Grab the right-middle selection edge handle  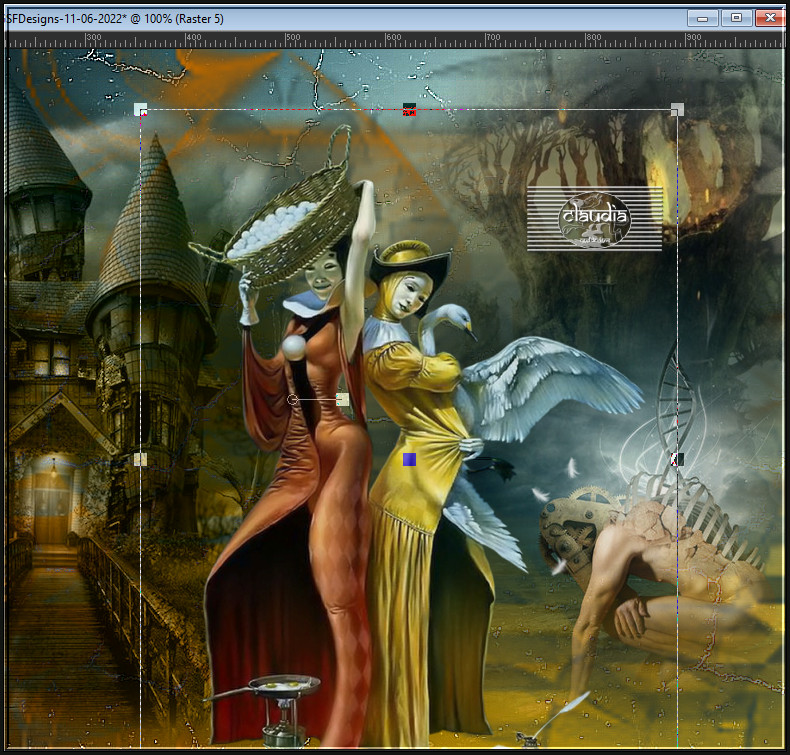tap(678, 459)
